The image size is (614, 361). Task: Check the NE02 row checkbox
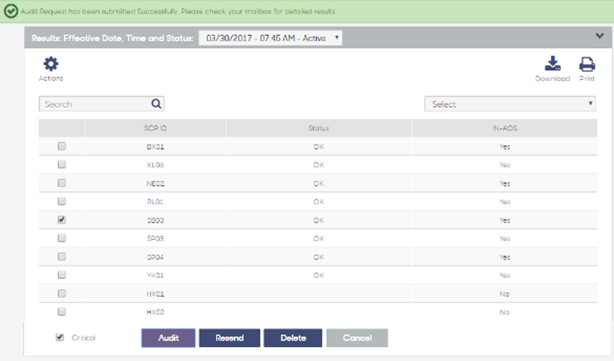61,183
